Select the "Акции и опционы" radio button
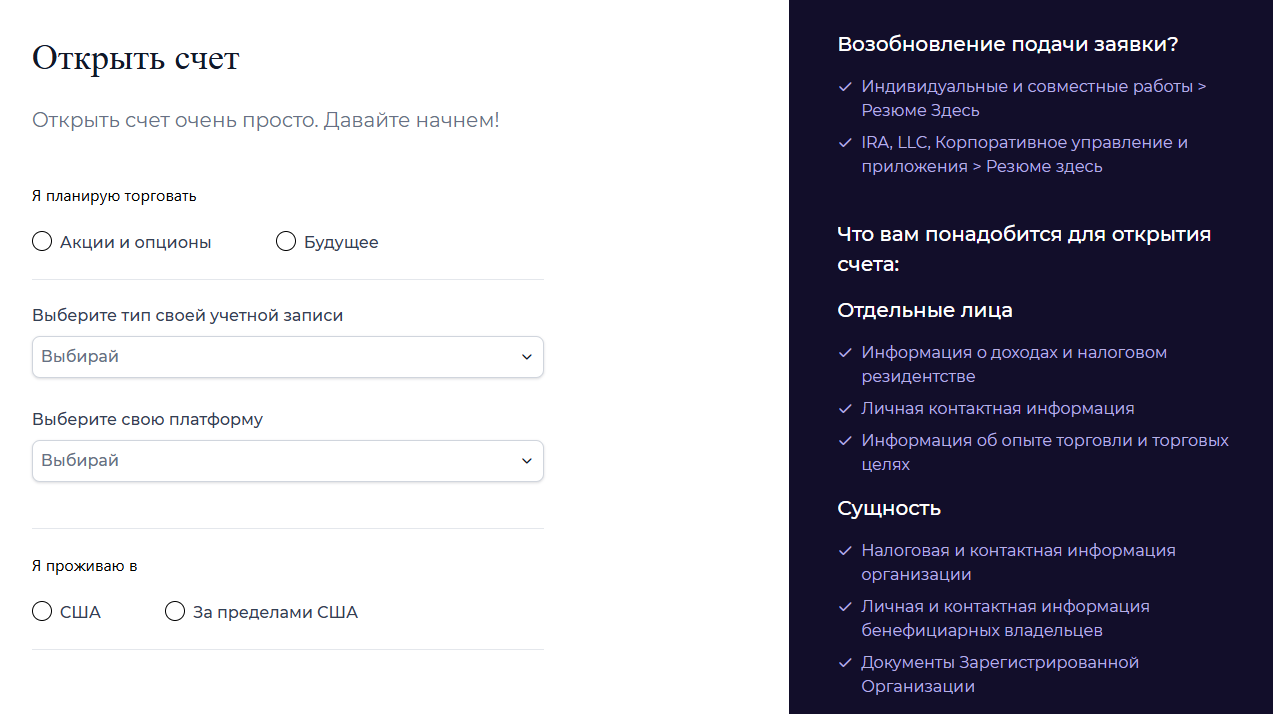Viewport: 1273px width, 714px height. pos(42,242)
